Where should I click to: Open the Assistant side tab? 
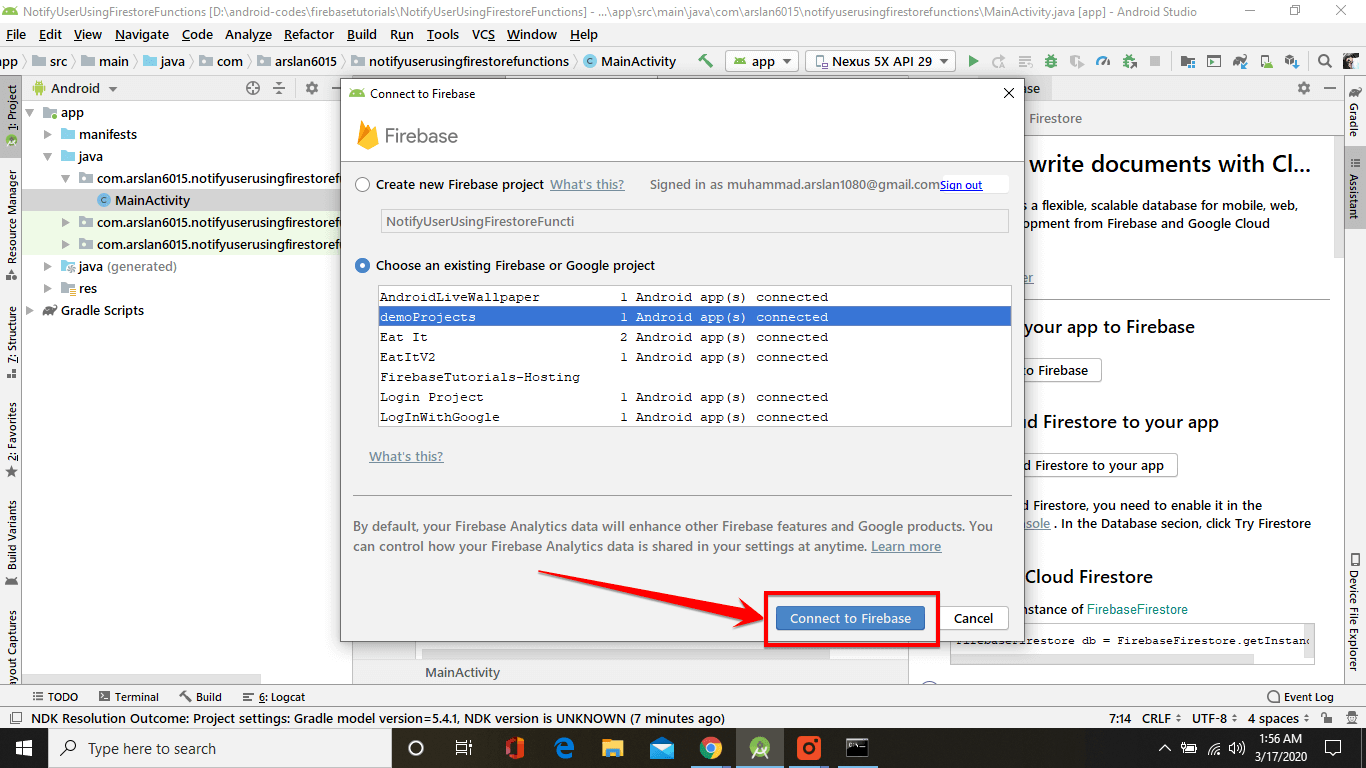(1355, 188)
